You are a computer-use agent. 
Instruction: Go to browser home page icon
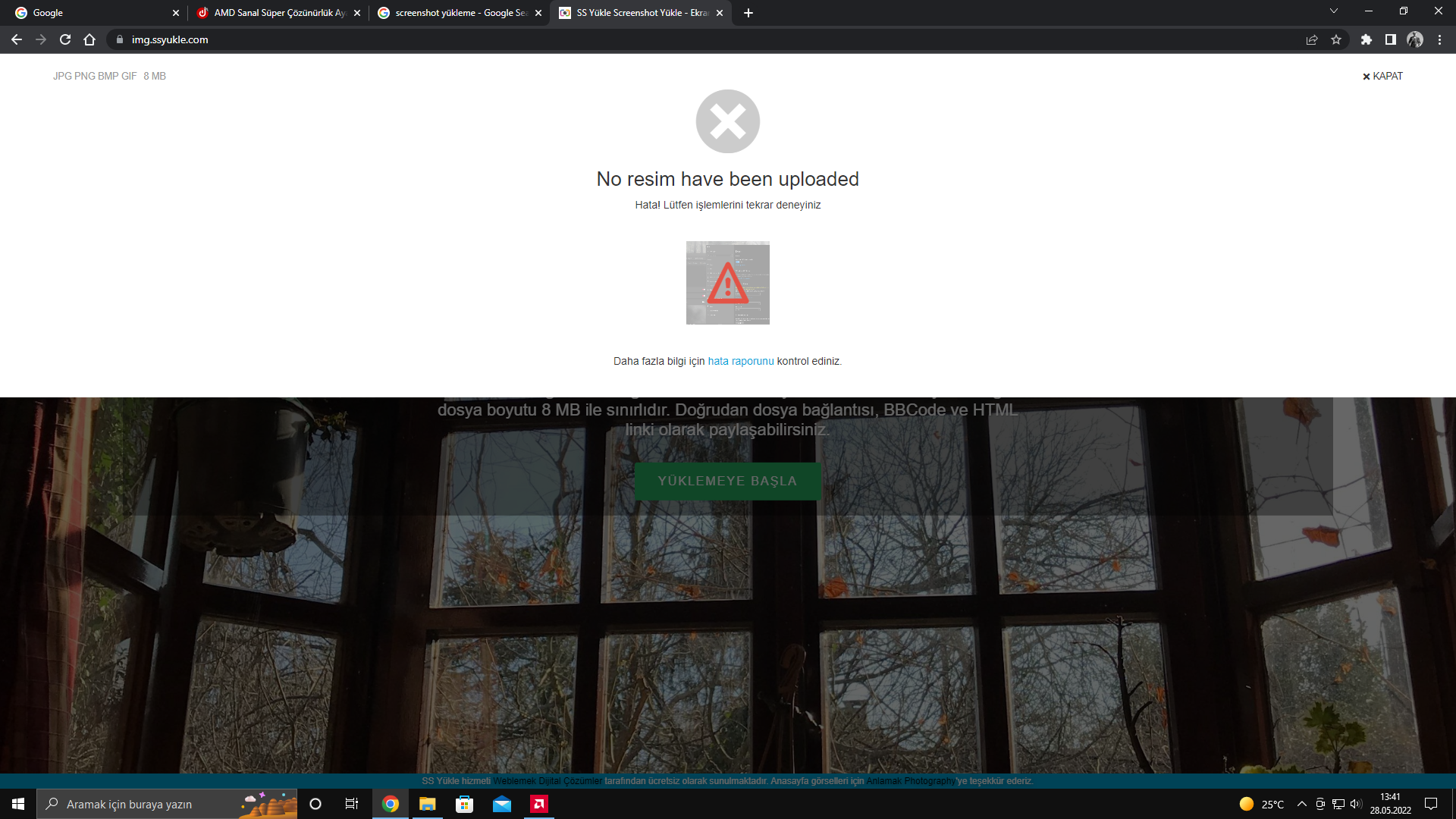coord(89,39)
